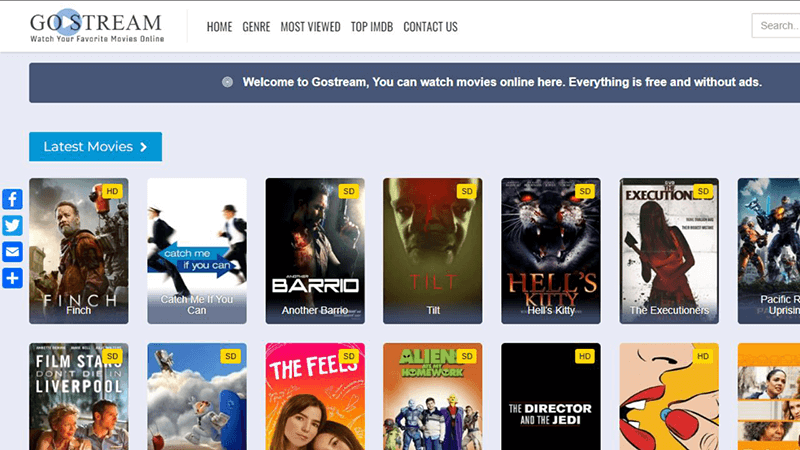Image resolution: width=800 pixels, height=450 pixels.
Task: Click the SD badge on Another Barrio
Action: [348, 191]
